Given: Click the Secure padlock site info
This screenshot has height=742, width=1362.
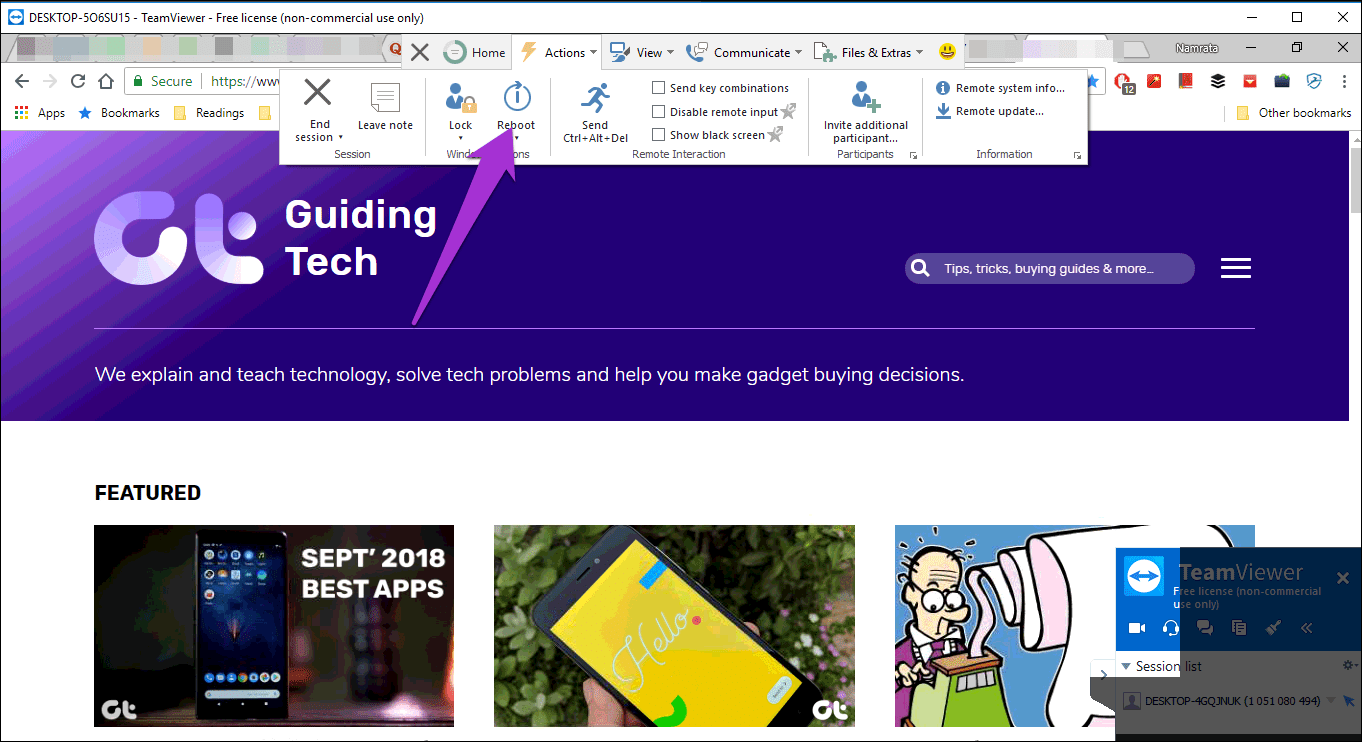Looking at the screenshot, I should click(x=162, y=81).
